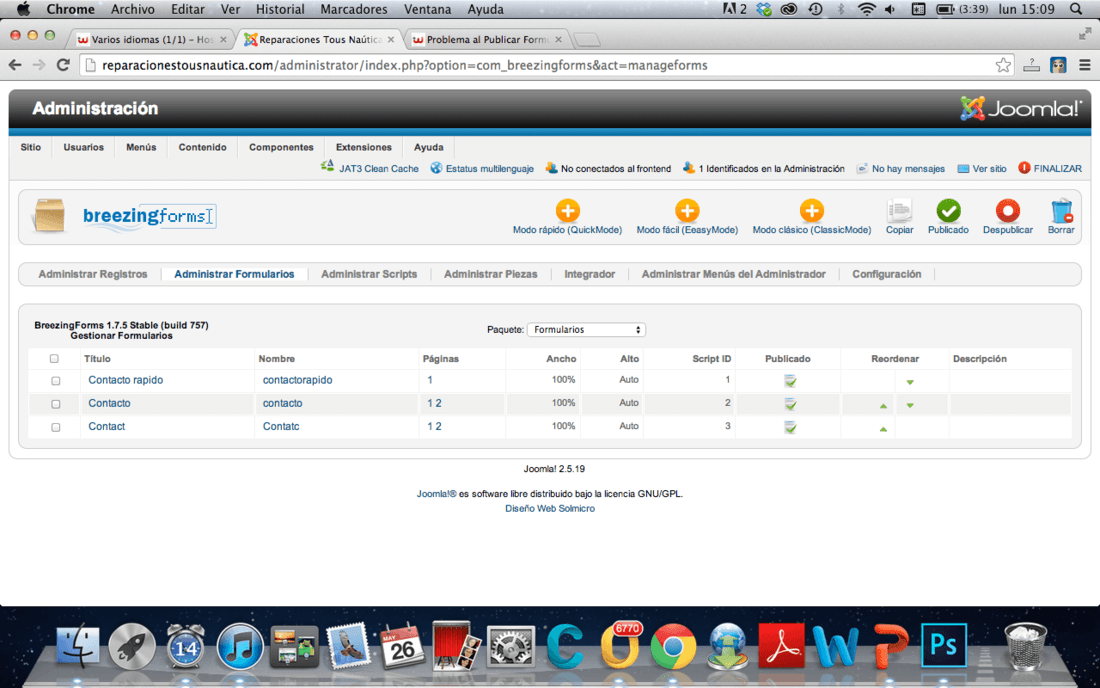The width and height of the screenshot is (1100, 688).
Task: Open Chrome Historial menu in menu bar
Action: pyautogui.click(x=280, y=9)
